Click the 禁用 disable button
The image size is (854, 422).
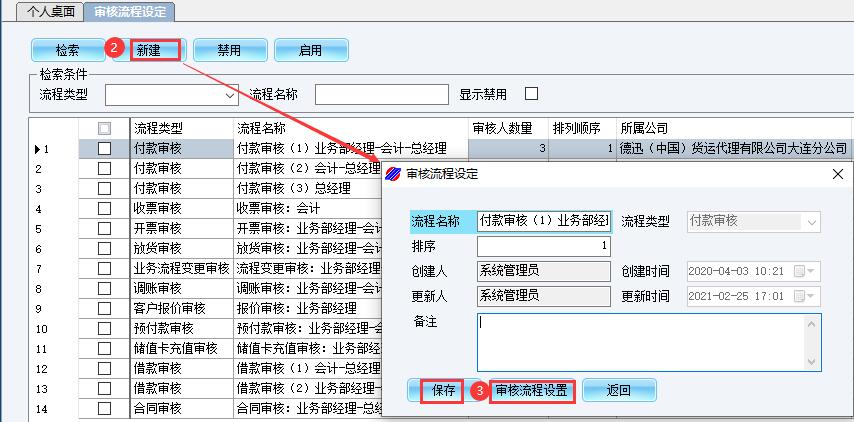[x=229, y=50]
